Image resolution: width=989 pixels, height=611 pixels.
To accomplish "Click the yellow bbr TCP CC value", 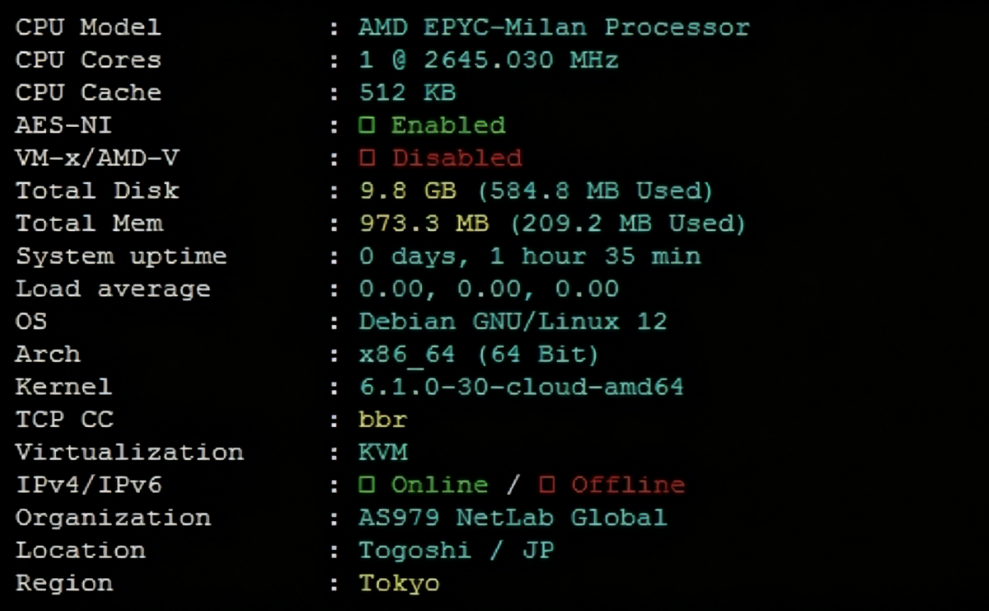I will pos(383,420).
